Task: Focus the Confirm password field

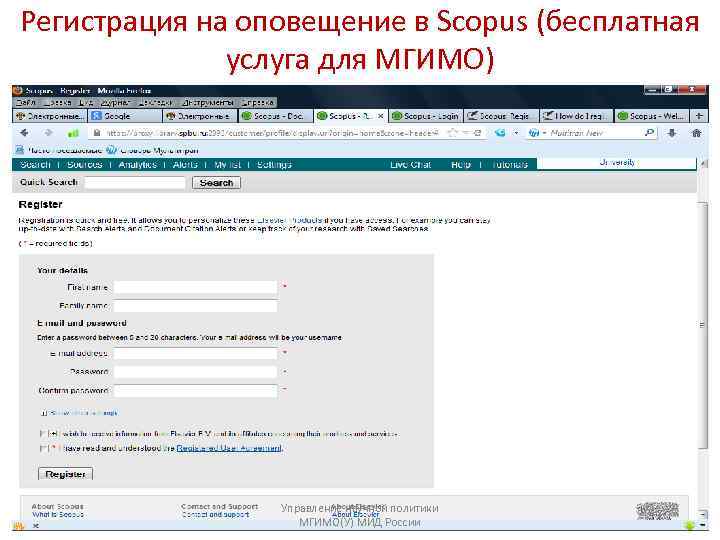Action: 196,390
